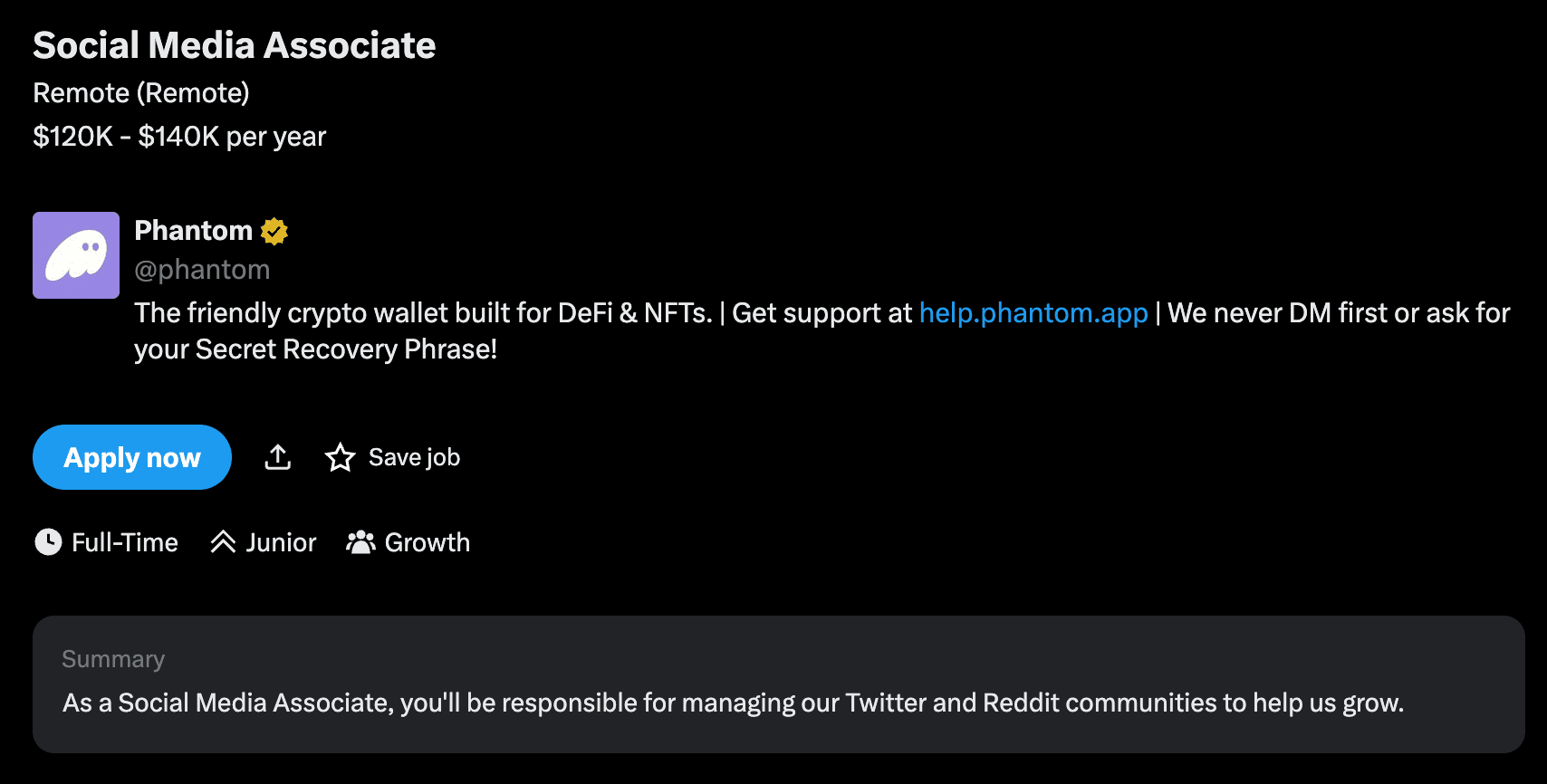Click the Growth team label
1547x784 pixels.
point(428,542)
